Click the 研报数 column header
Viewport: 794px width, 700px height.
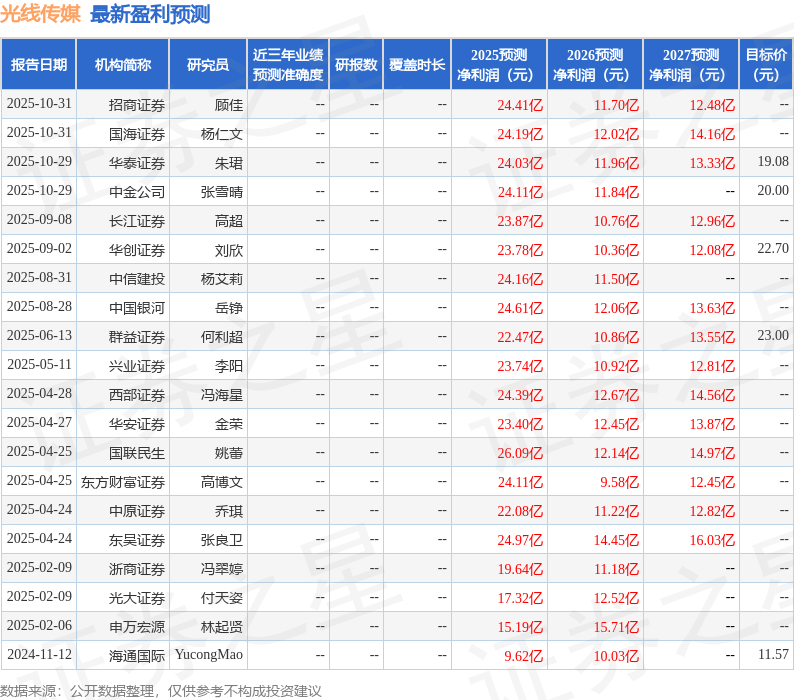coord(356,65)
